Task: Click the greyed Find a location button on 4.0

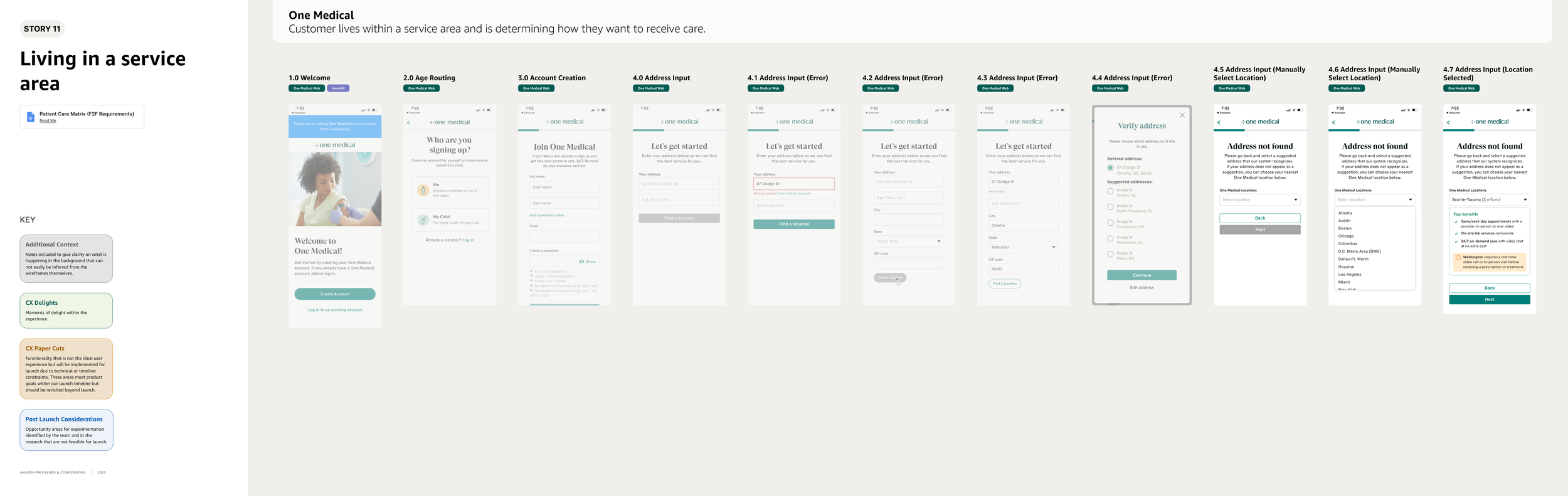Action: tap(679, 218)
